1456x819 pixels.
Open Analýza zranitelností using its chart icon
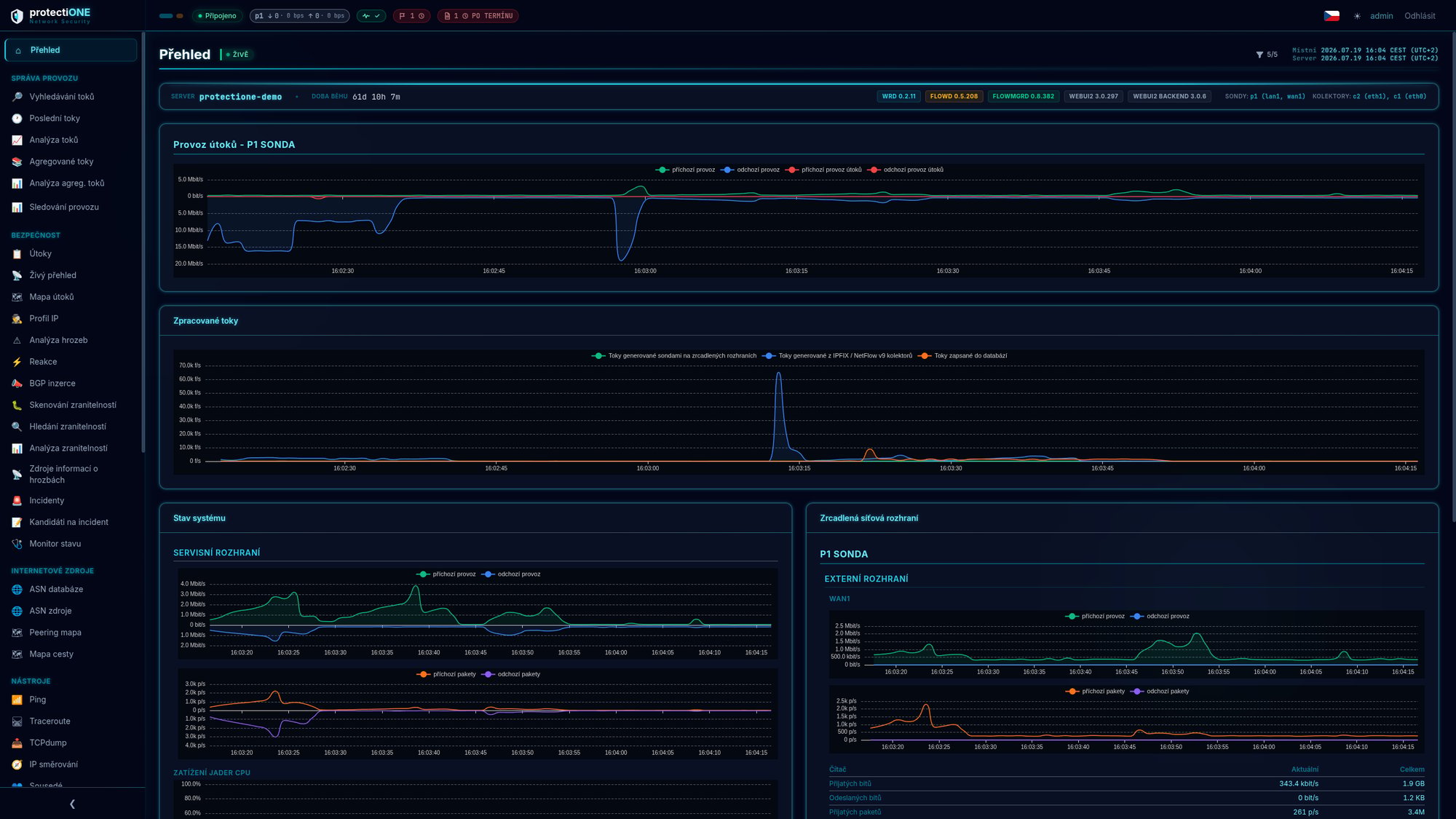[x=17, y=448]
